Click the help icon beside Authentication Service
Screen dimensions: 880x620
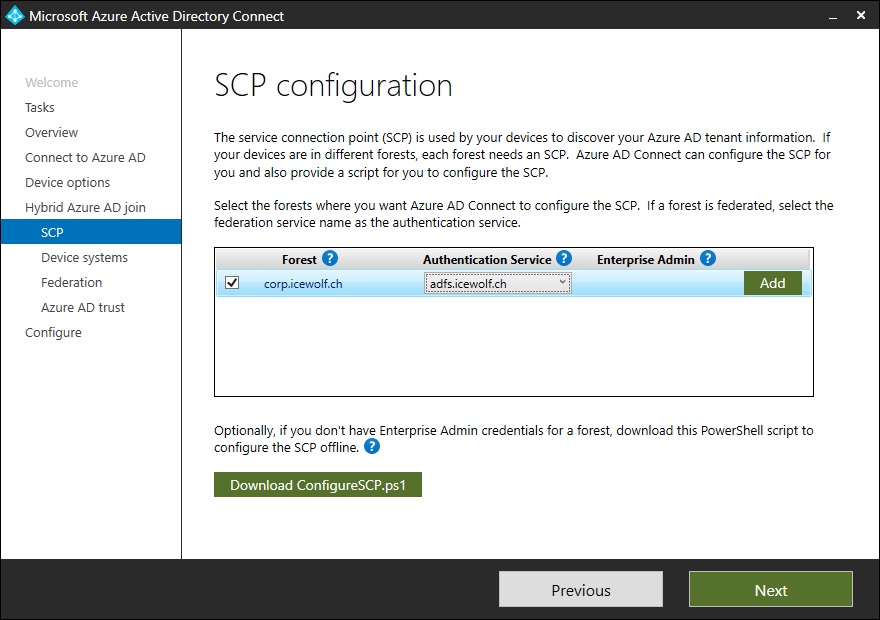563,259
